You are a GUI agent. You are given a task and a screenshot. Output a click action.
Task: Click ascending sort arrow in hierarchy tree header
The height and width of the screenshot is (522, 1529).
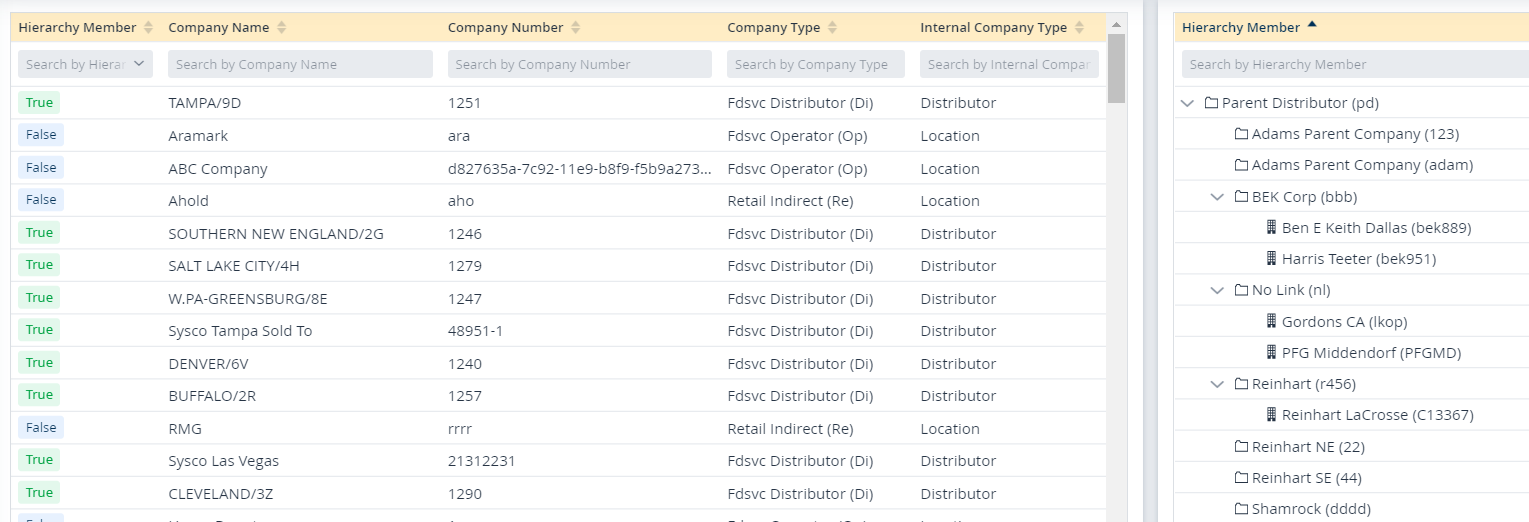1312,26
